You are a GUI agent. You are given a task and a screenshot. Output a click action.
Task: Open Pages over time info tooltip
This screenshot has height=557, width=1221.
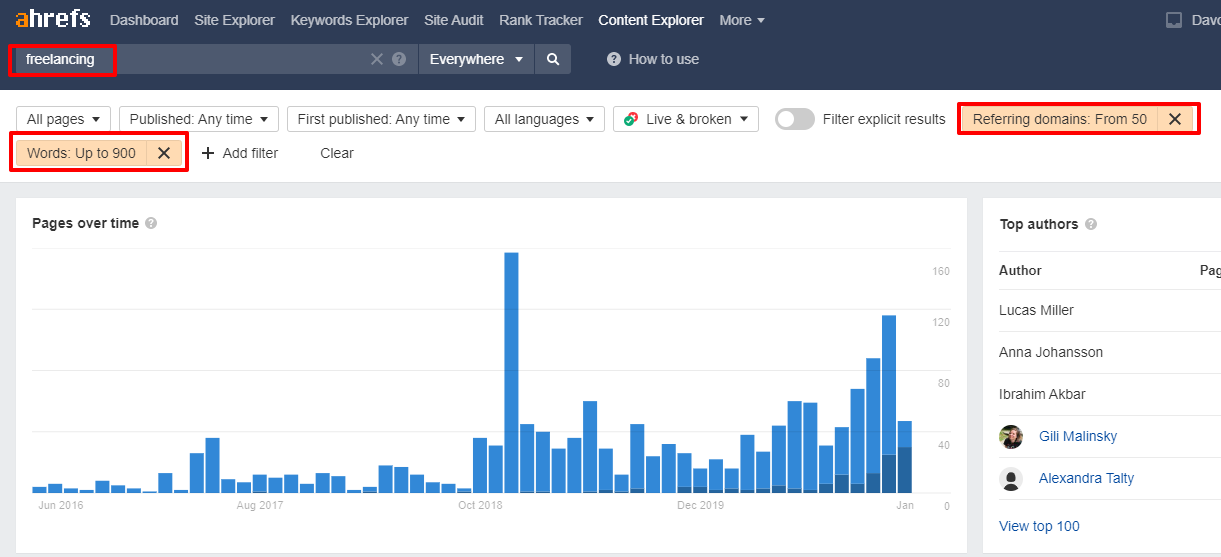(x=151, y=223)
